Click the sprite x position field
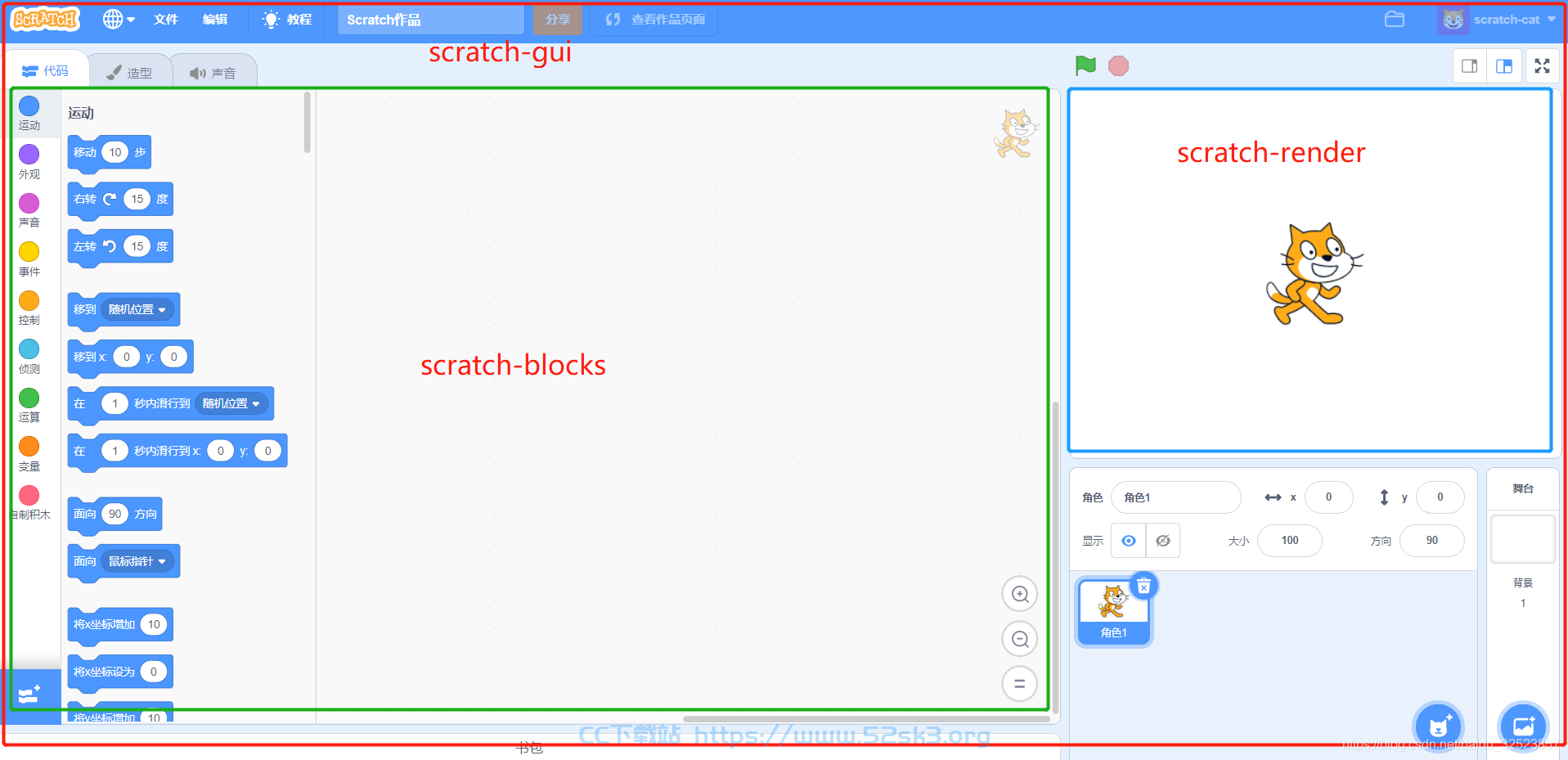The image size is (1568, 760). 1329,497
